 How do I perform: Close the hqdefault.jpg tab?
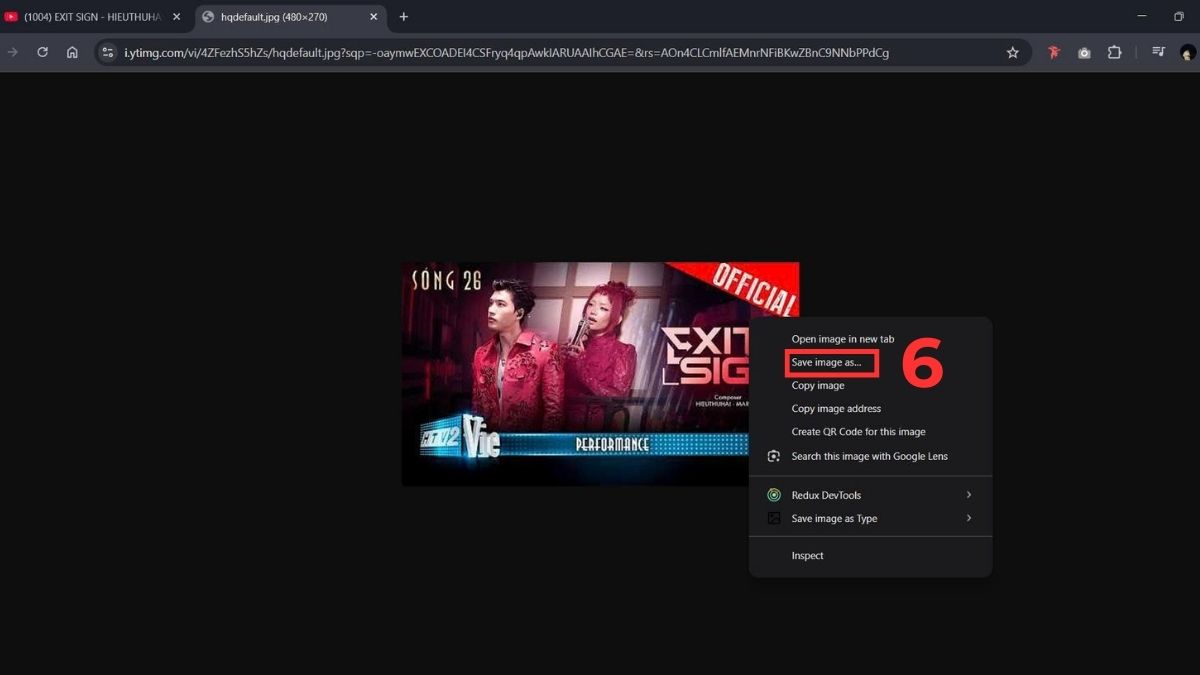[x=374, y=17]
